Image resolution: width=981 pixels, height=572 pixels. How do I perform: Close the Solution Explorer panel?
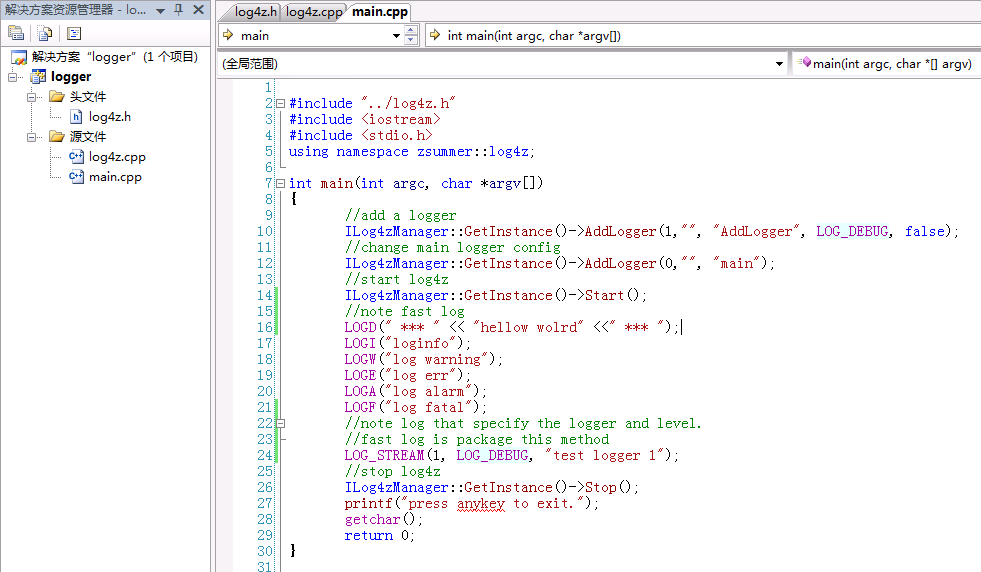(197, 10)
